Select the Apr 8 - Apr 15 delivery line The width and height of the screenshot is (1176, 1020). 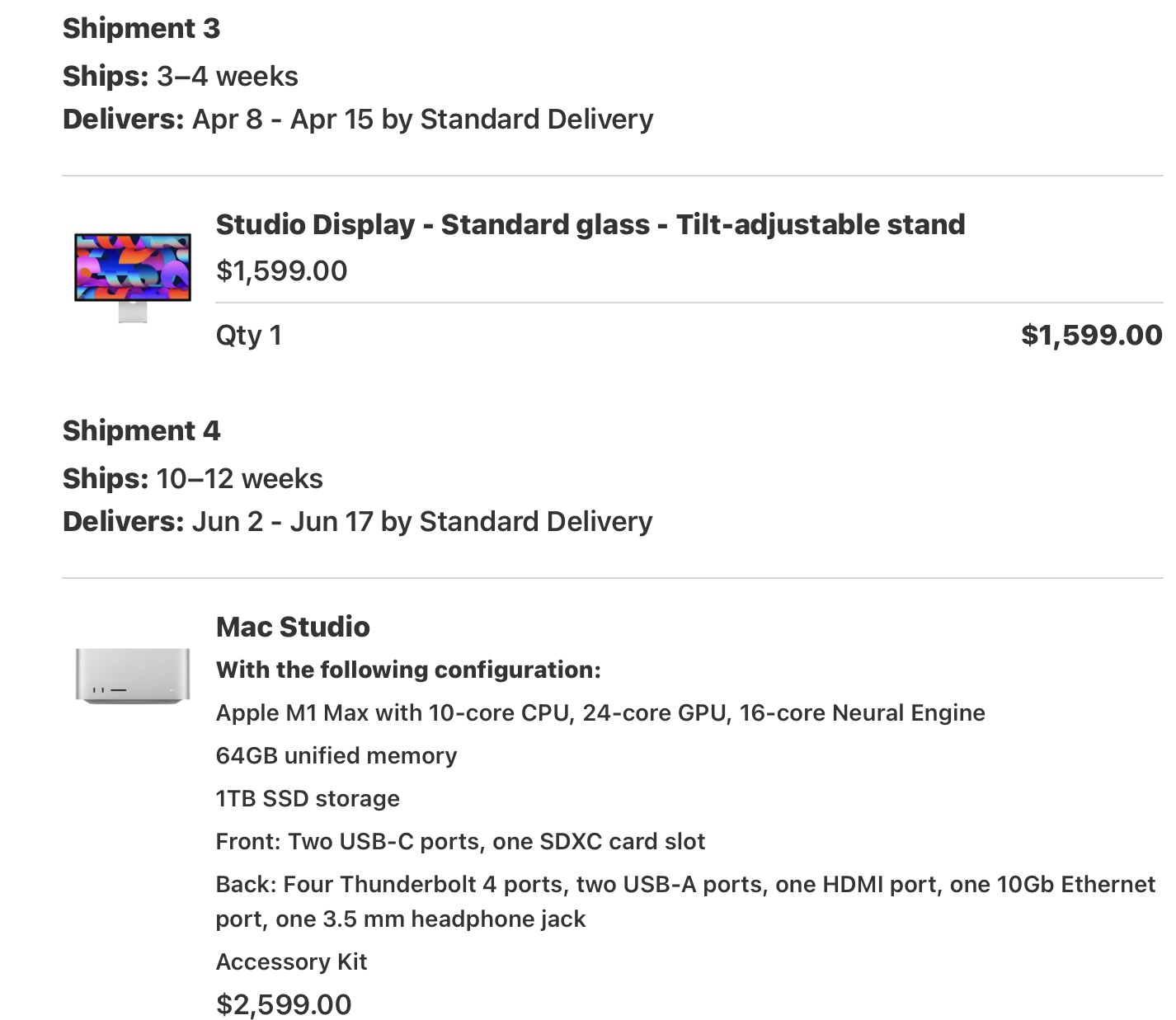click(x=358, y=120)
